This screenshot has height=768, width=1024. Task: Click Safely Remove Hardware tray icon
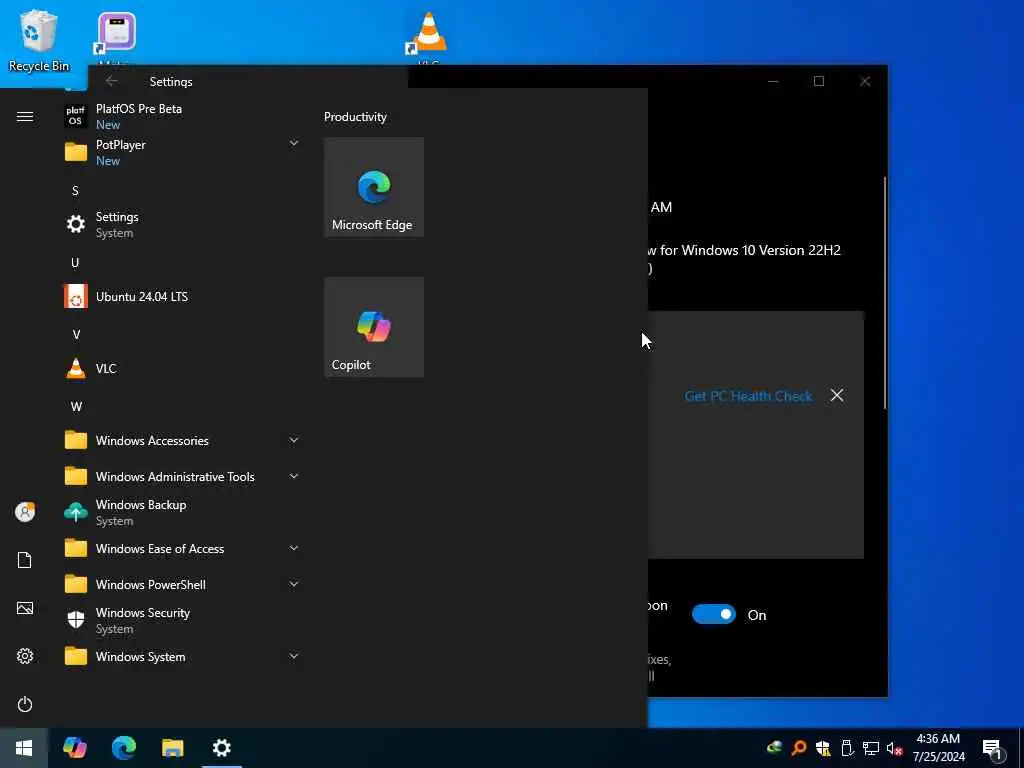[x=847, y=748]
